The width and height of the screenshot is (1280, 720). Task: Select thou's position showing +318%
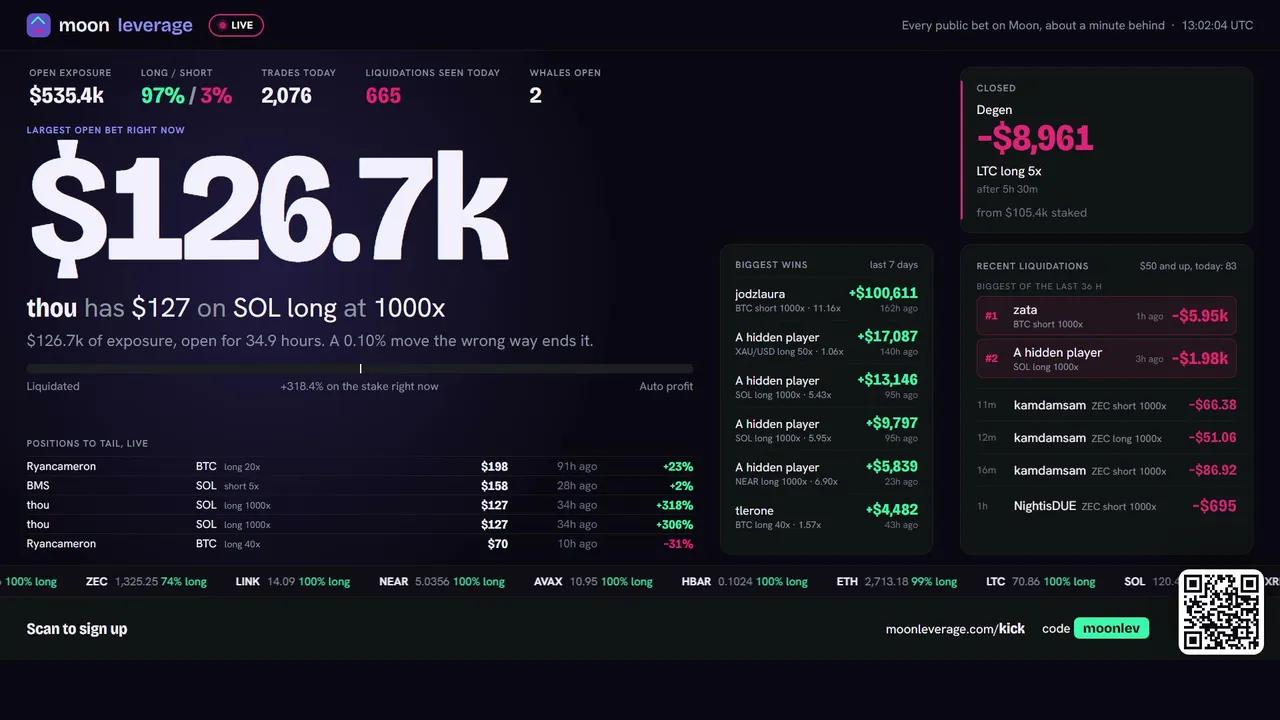click(x=360, y=505)
